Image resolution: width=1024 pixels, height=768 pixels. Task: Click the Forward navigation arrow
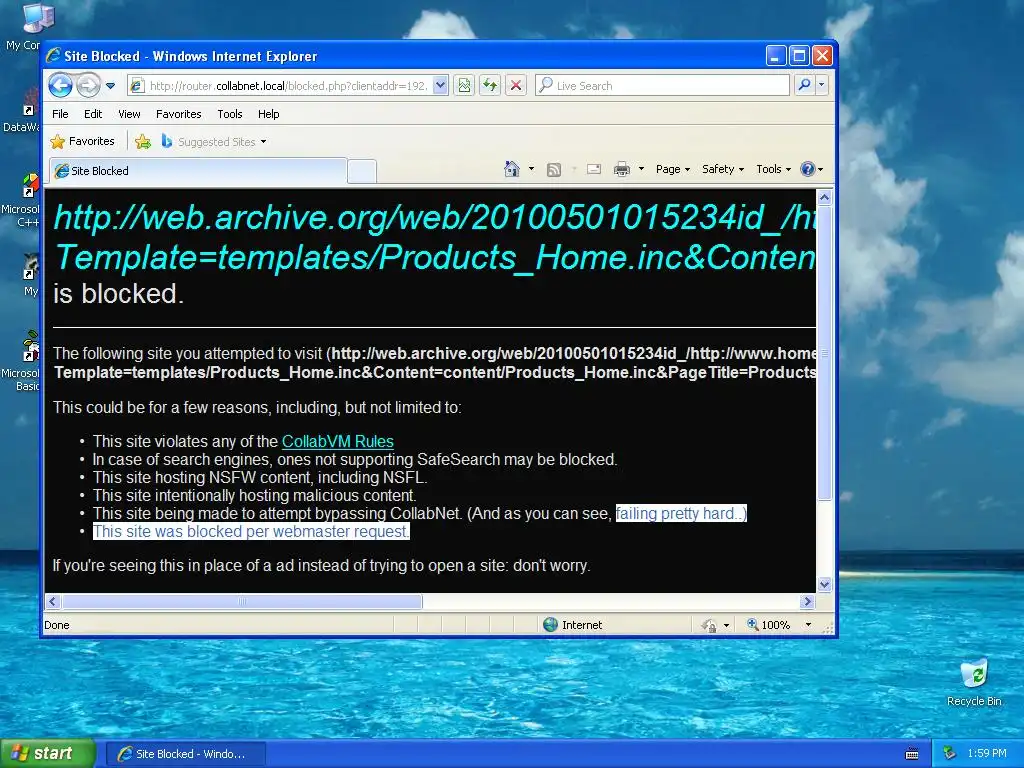(x=88, y=86)
